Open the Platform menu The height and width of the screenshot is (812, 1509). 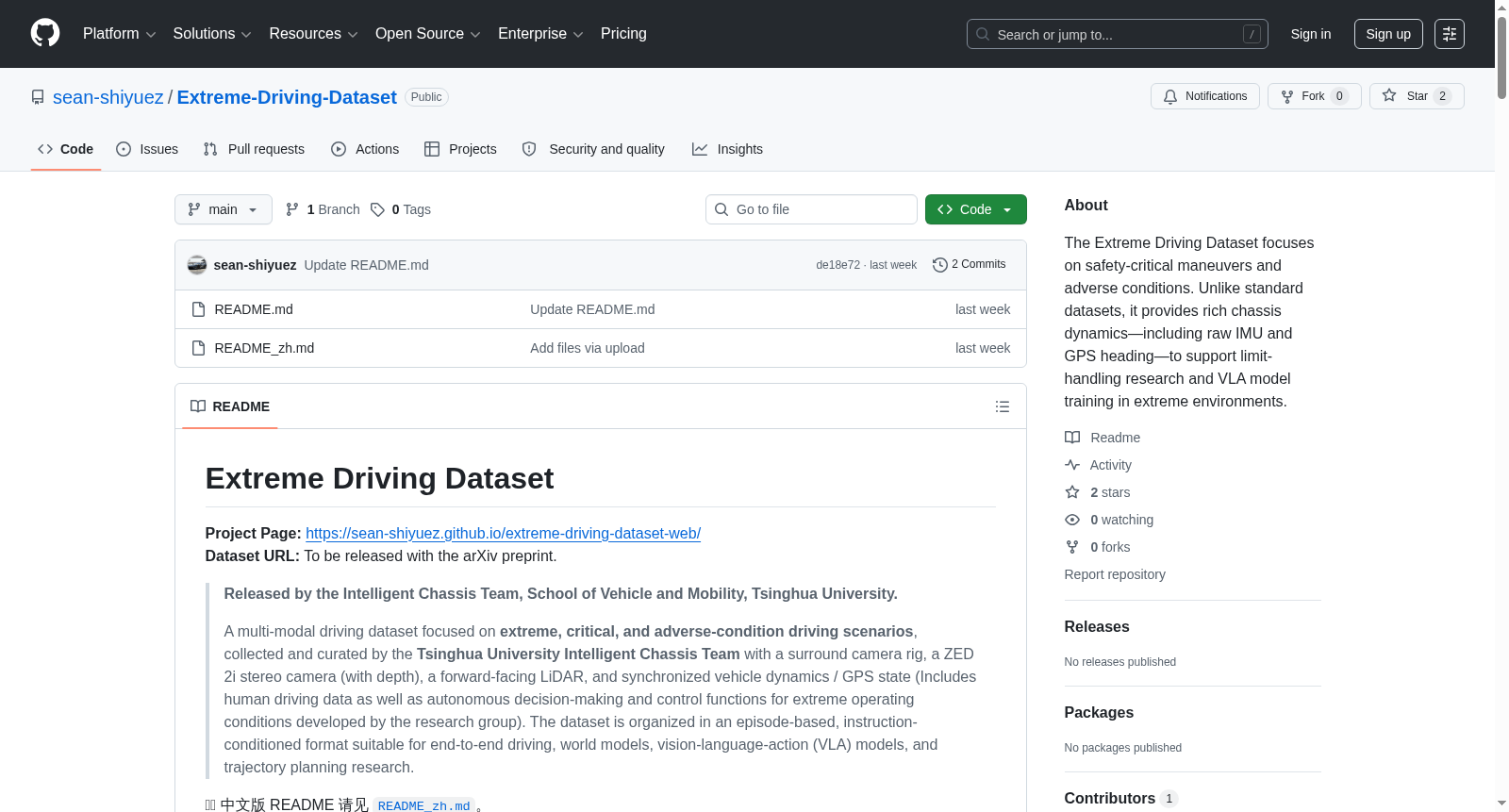pyautogui.click(x=120, y=34)
